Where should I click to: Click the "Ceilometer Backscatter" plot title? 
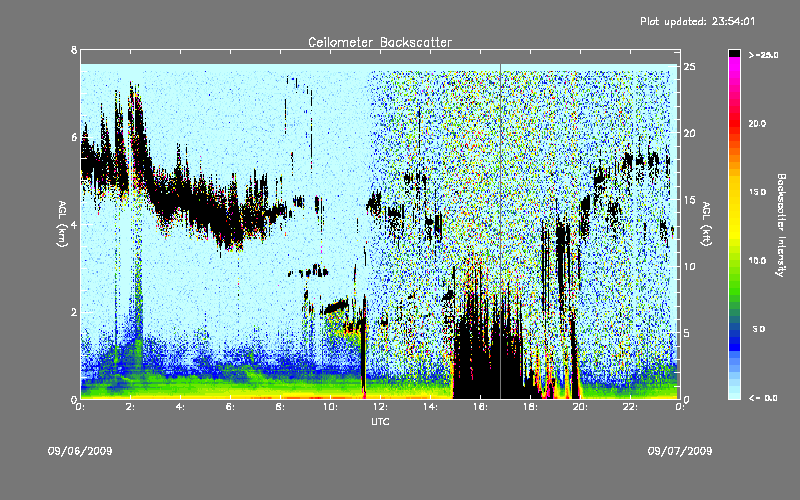coord(380,42)
